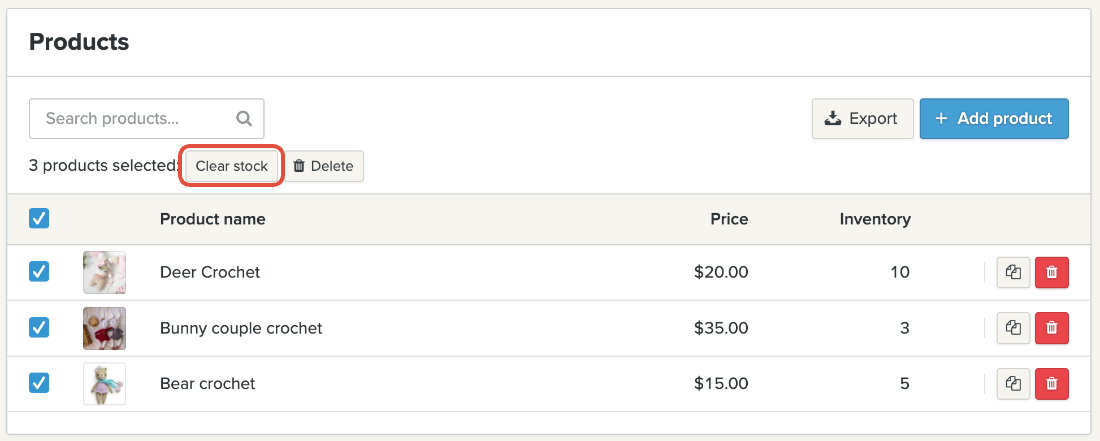
Task: Open the Deer Crochet thumbnail
Action: coord(104,272)
